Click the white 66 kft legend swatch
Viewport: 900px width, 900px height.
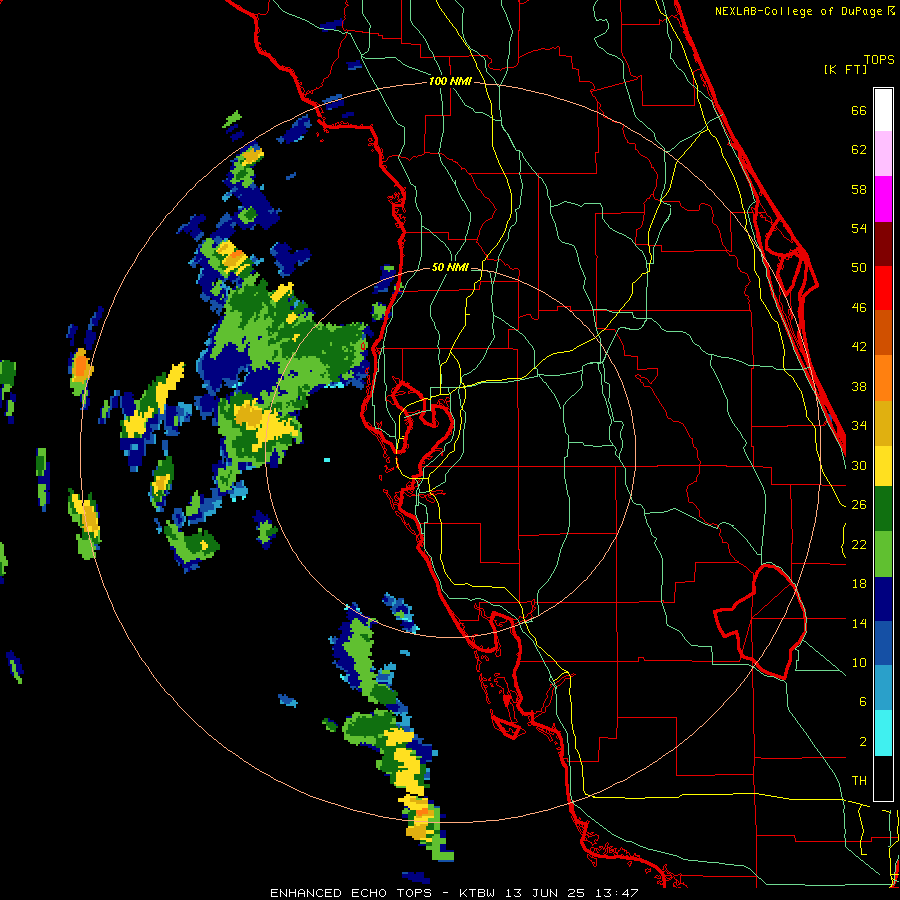click(883, 110)
